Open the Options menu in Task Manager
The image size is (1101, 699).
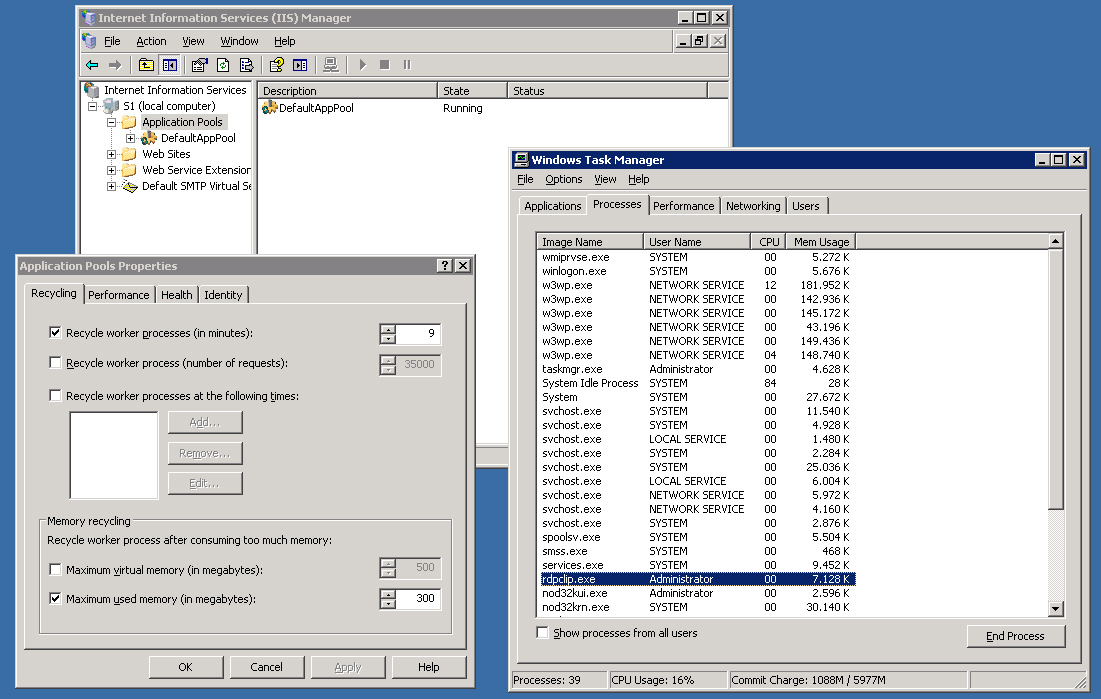click(564, 179)
